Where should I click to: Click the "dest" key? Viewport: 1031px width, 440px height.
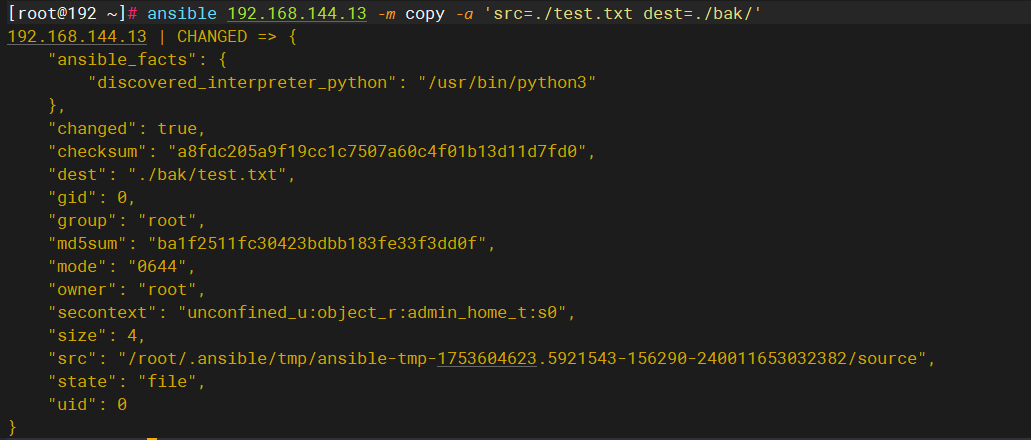[78, 174]
